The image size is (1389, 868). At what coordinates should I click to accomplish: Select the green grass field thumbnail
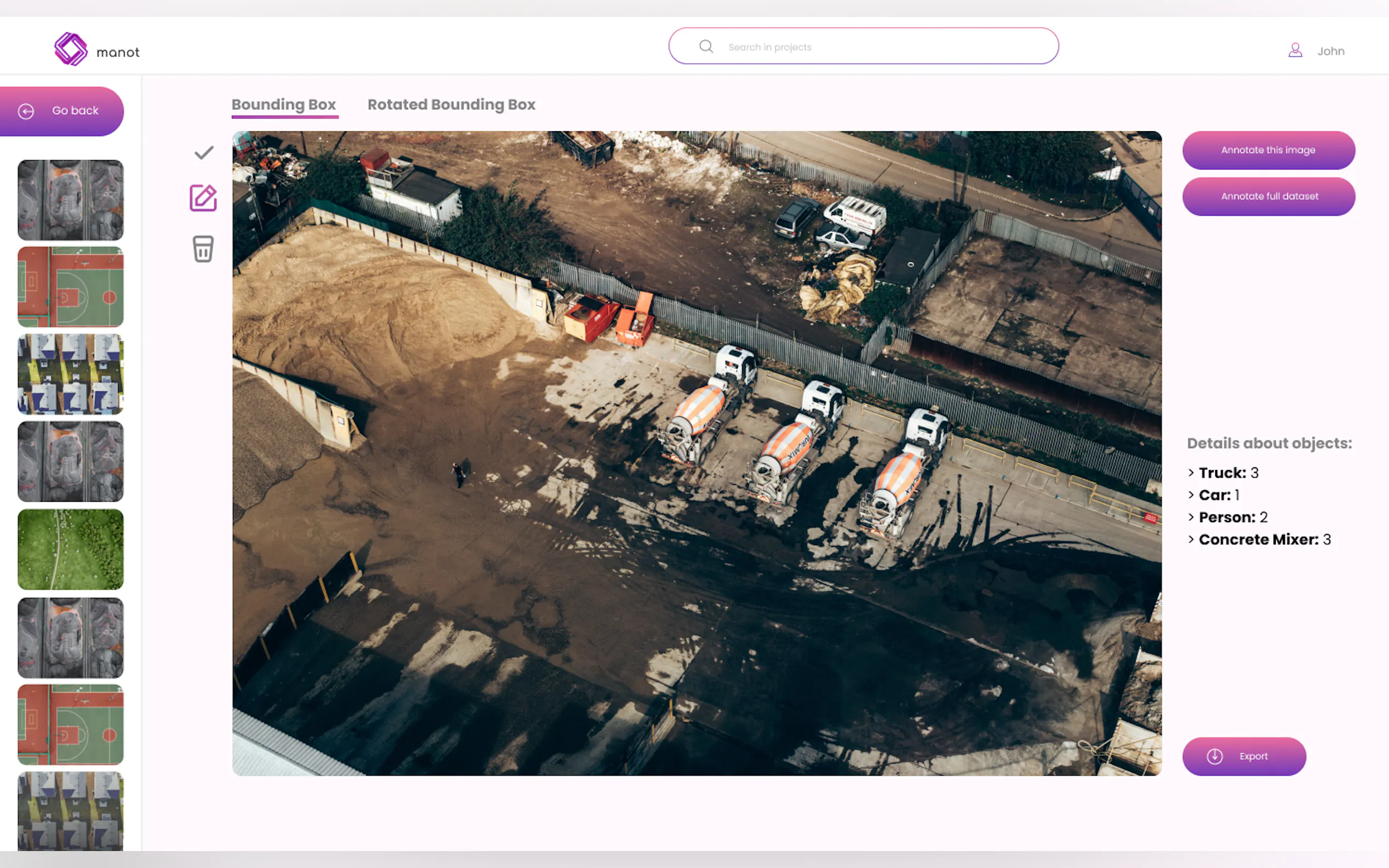[71, 549]
